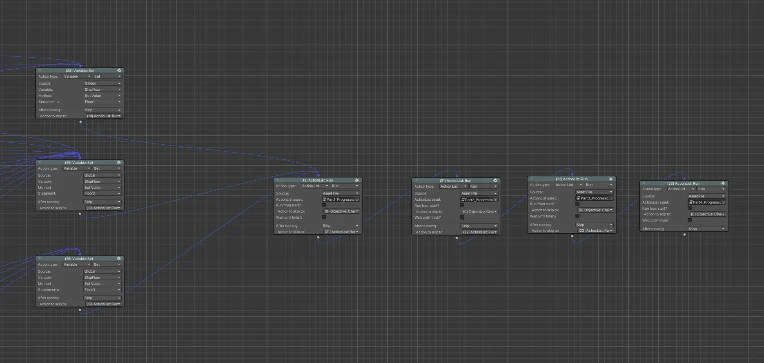
Task: Open gear menu on middle Variable: Set node
Action: 119,162
